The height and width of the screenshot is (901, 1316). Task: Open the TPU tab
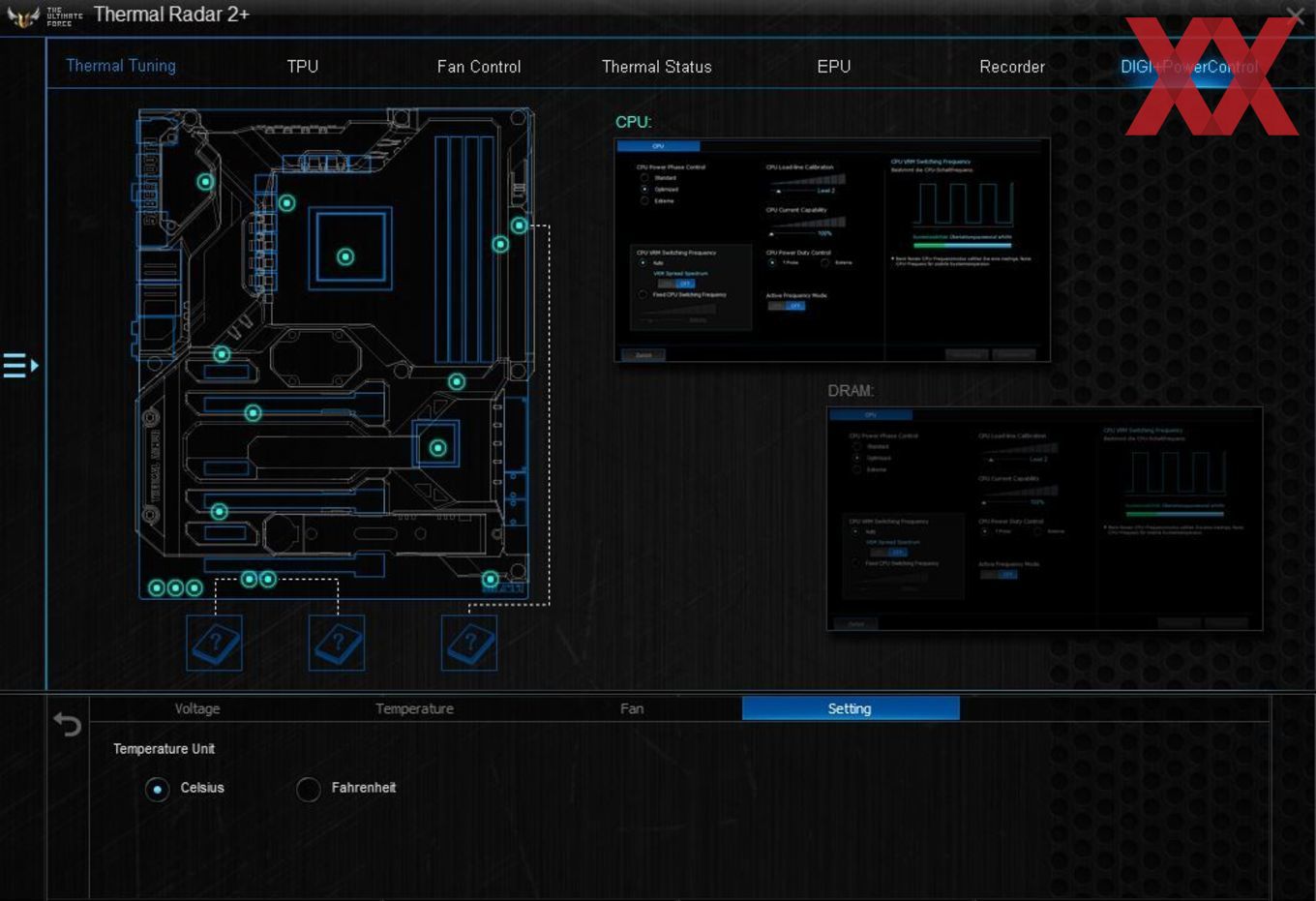click(303, 67)
